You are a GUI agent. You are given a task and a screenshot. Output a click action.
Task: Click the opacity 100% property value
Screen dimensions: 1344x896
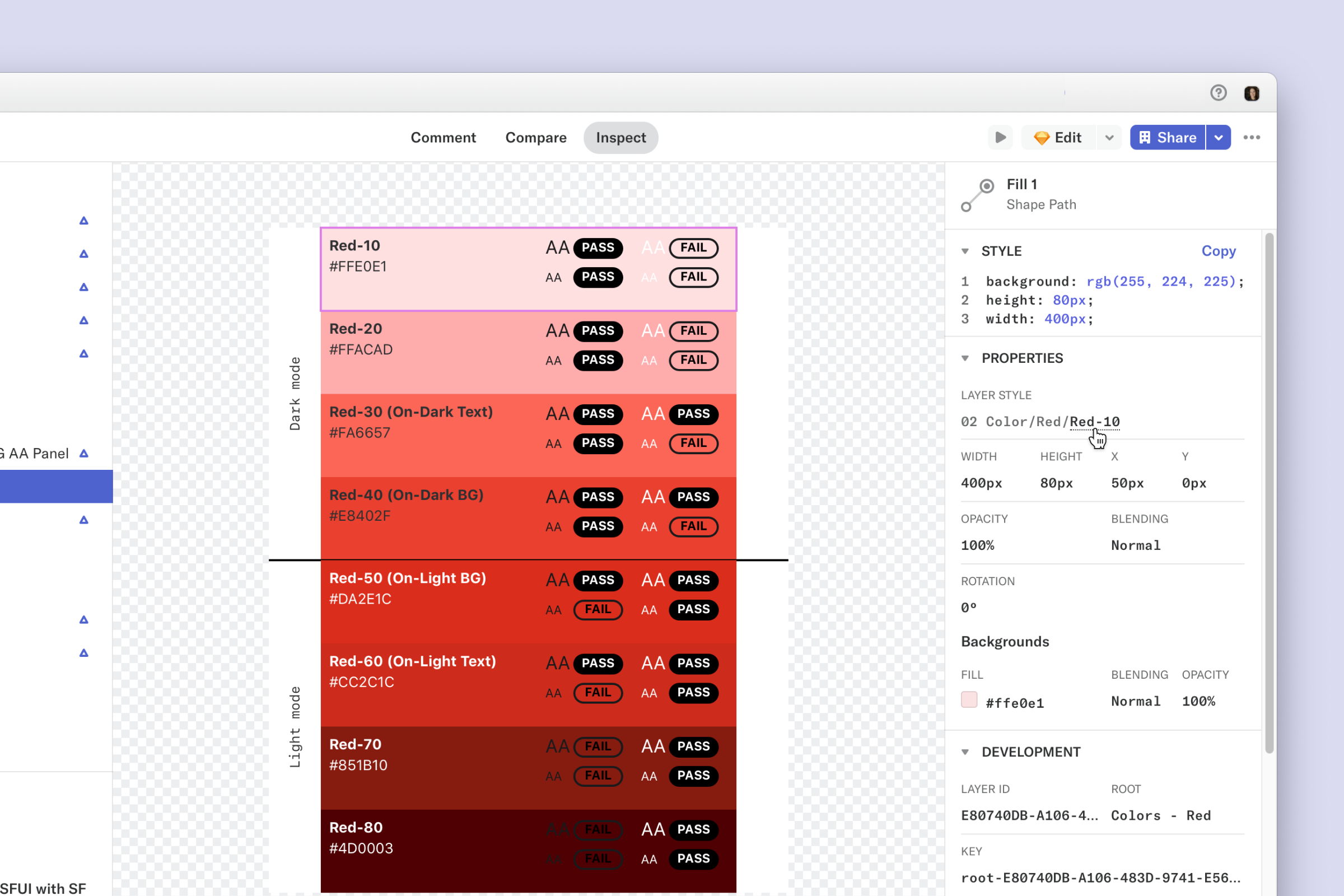coord(978,545)
